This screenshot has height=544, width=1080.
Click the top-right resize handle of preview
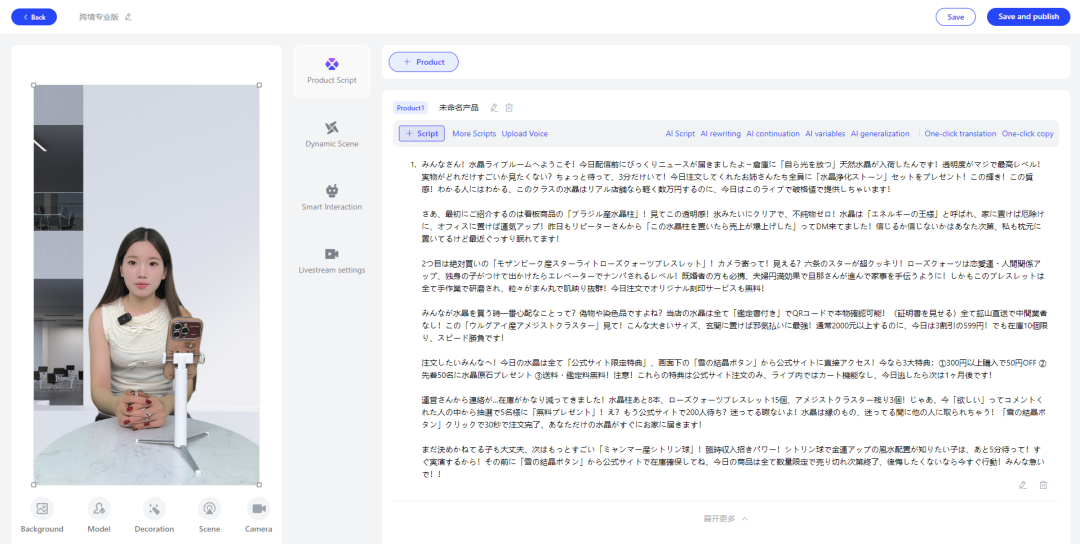(260, 85)
